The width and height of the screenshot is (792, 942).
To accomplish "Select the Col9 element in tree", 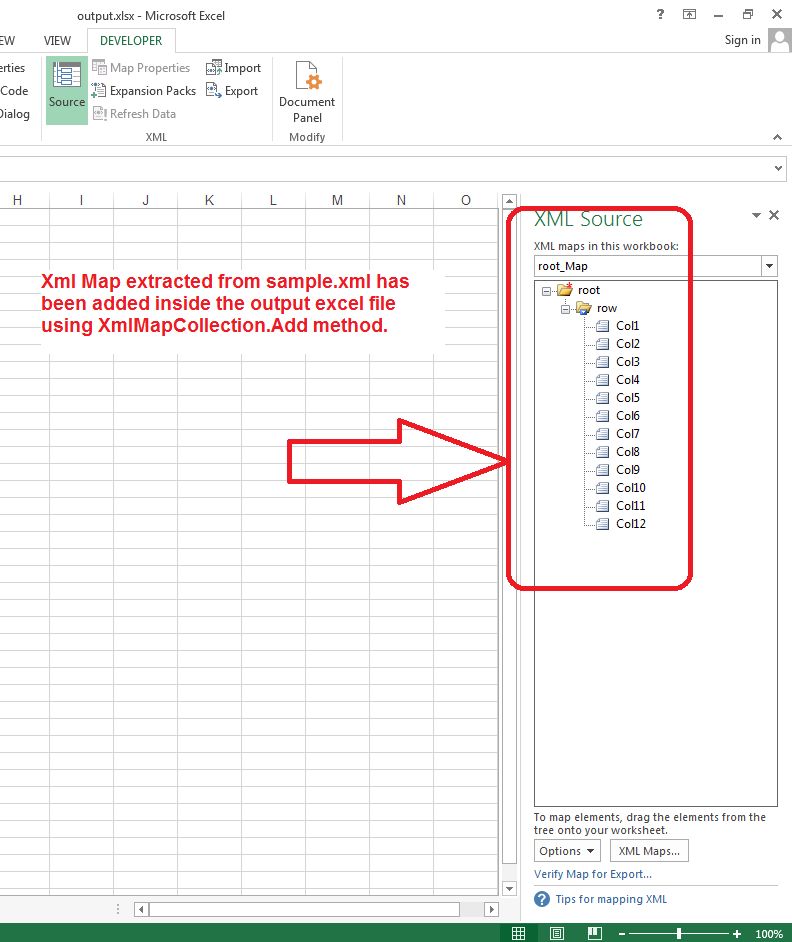I will click(x=627, y=470).
